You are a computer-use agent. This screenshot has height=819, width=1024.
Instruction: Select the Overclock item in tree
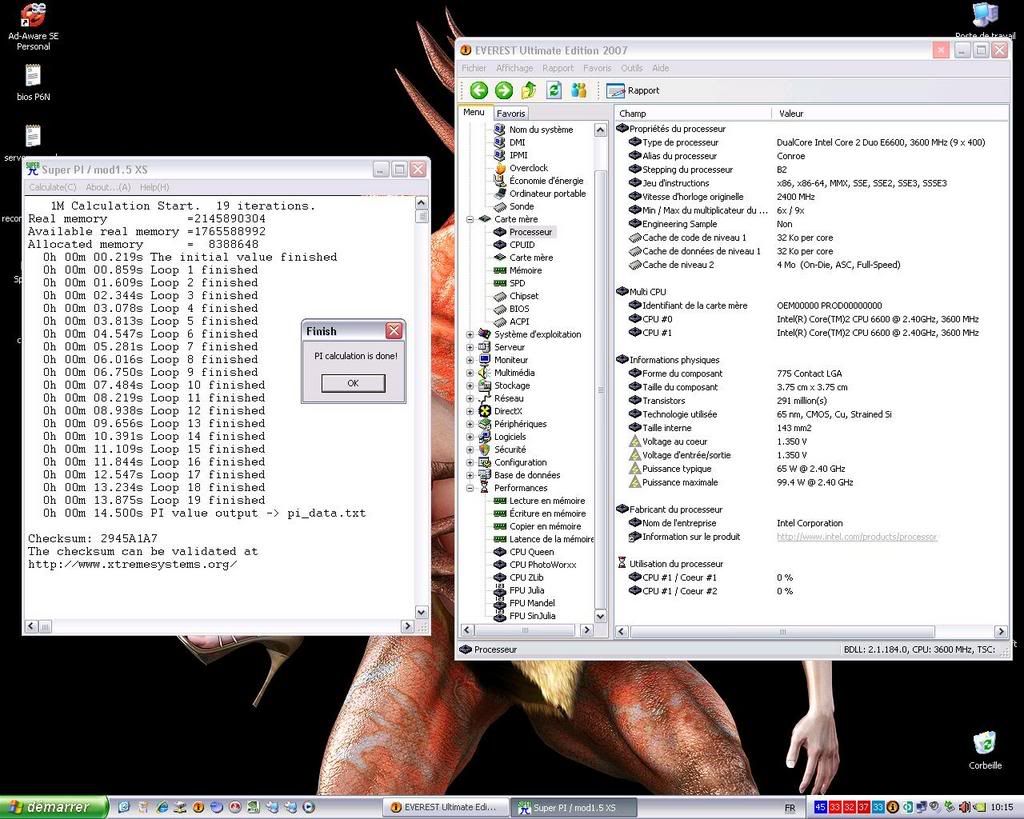(528, 168)
